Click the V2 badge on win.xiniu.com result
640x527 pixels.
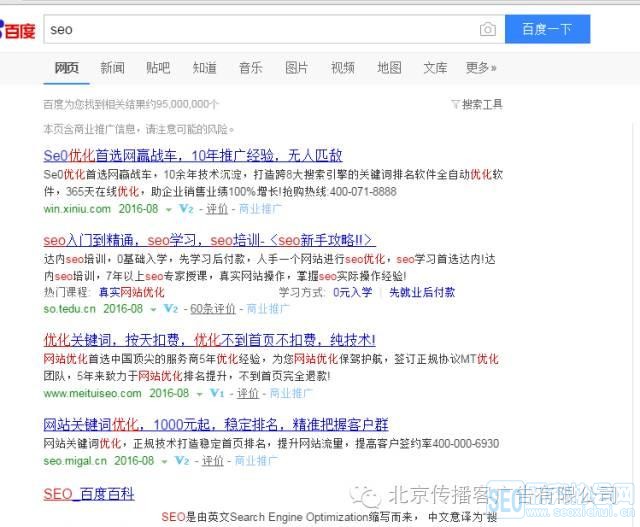pos(186,209)
